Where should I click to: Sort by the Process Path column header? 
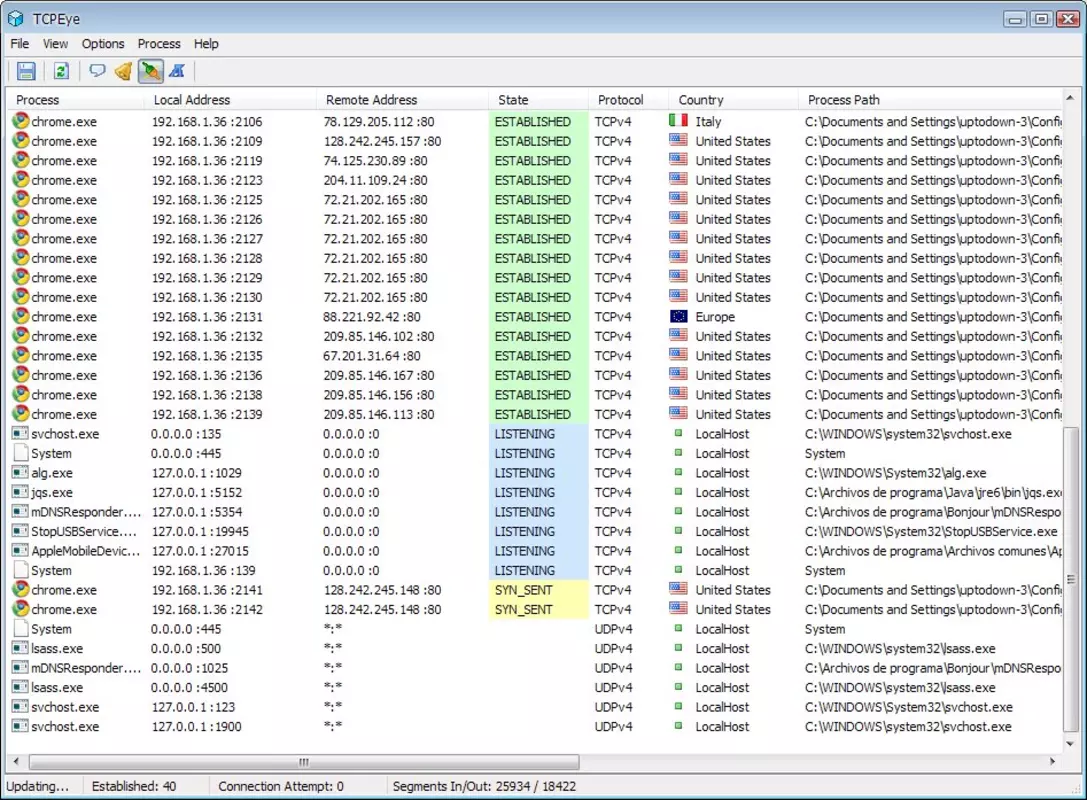click(930, 100)
